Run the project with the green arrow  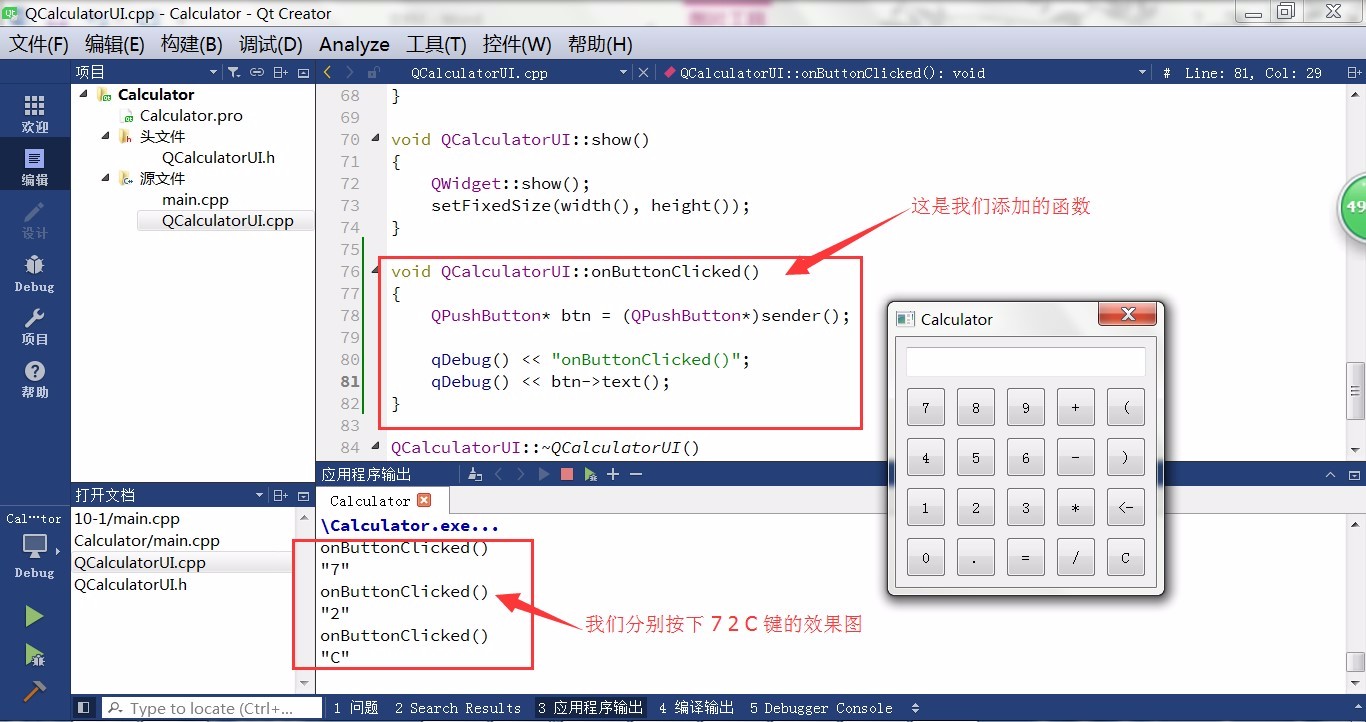click(x=35, y=617)
